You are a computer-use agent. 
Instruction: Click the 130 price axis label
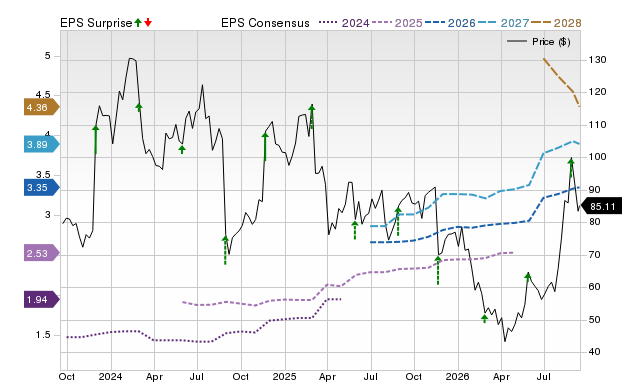pos(597,60)
